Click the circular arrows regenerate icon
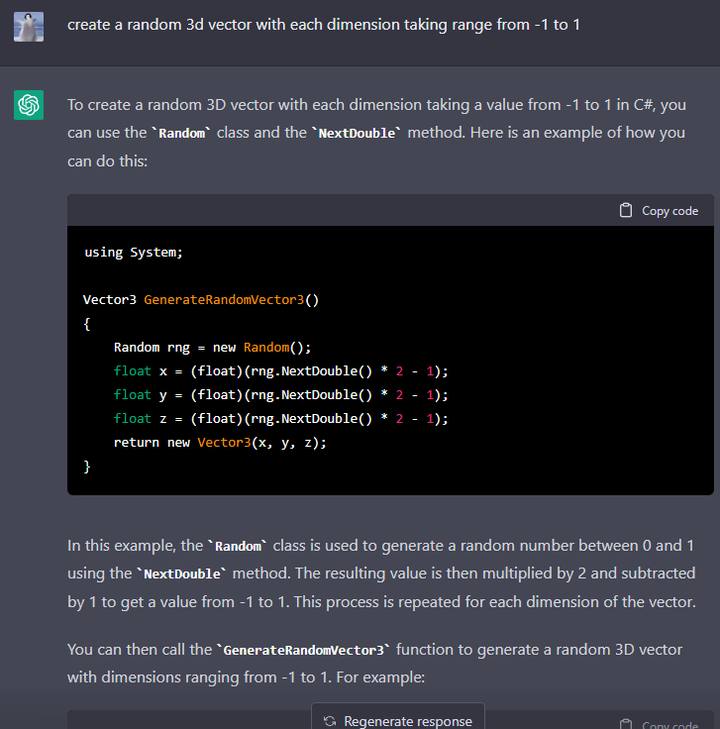The width and height of the screenshot is (720, 729). pyautogui.click(x=330, y=720)
